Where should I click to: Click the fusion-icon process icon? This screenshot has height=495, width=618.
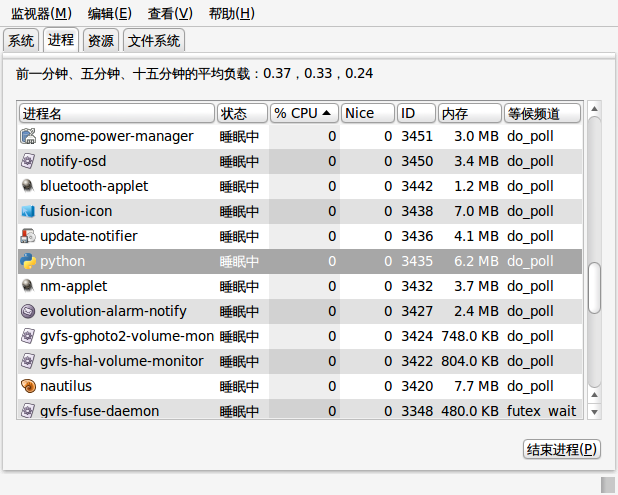[28, 211]
